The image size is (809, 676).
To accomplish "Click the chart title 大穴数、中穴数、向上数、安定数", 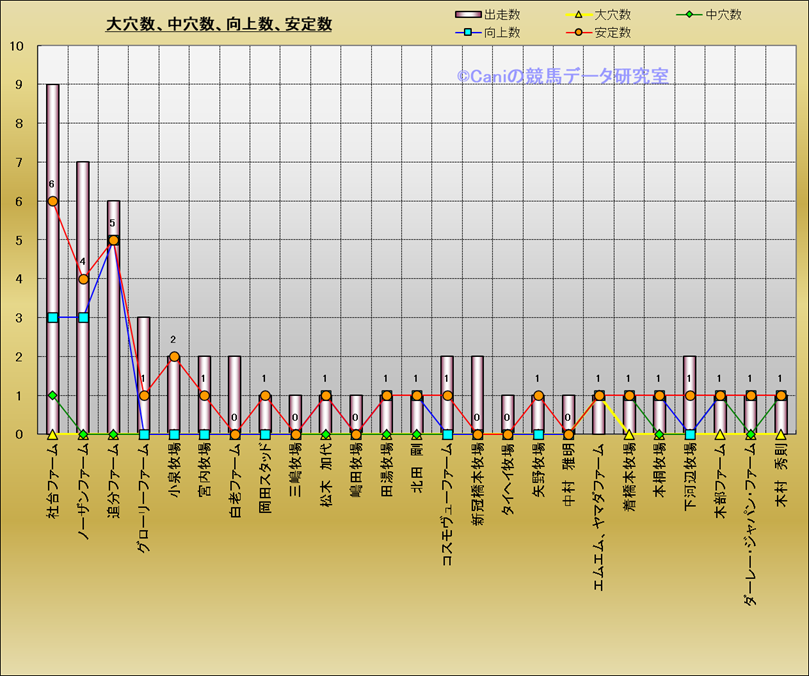I will coord(219,25).
